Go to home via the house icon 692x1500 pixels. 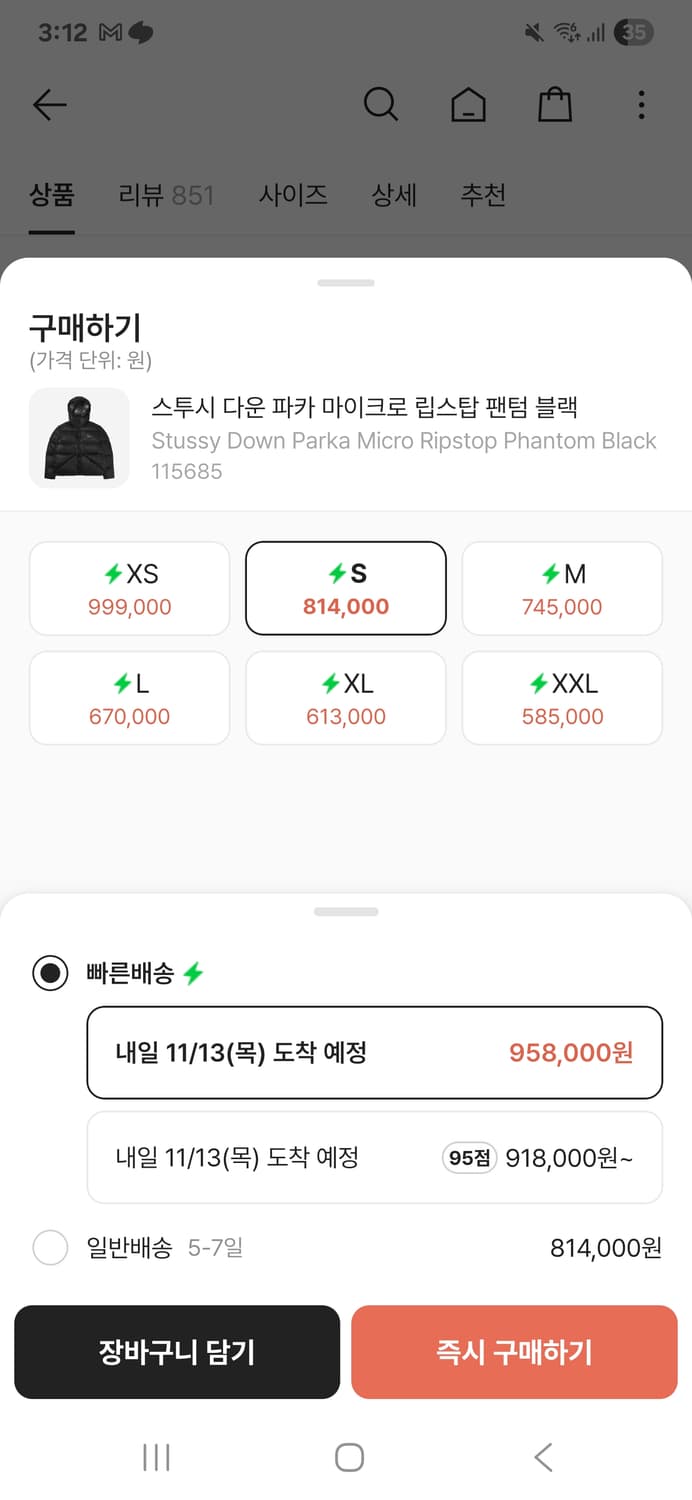[468, 104]
